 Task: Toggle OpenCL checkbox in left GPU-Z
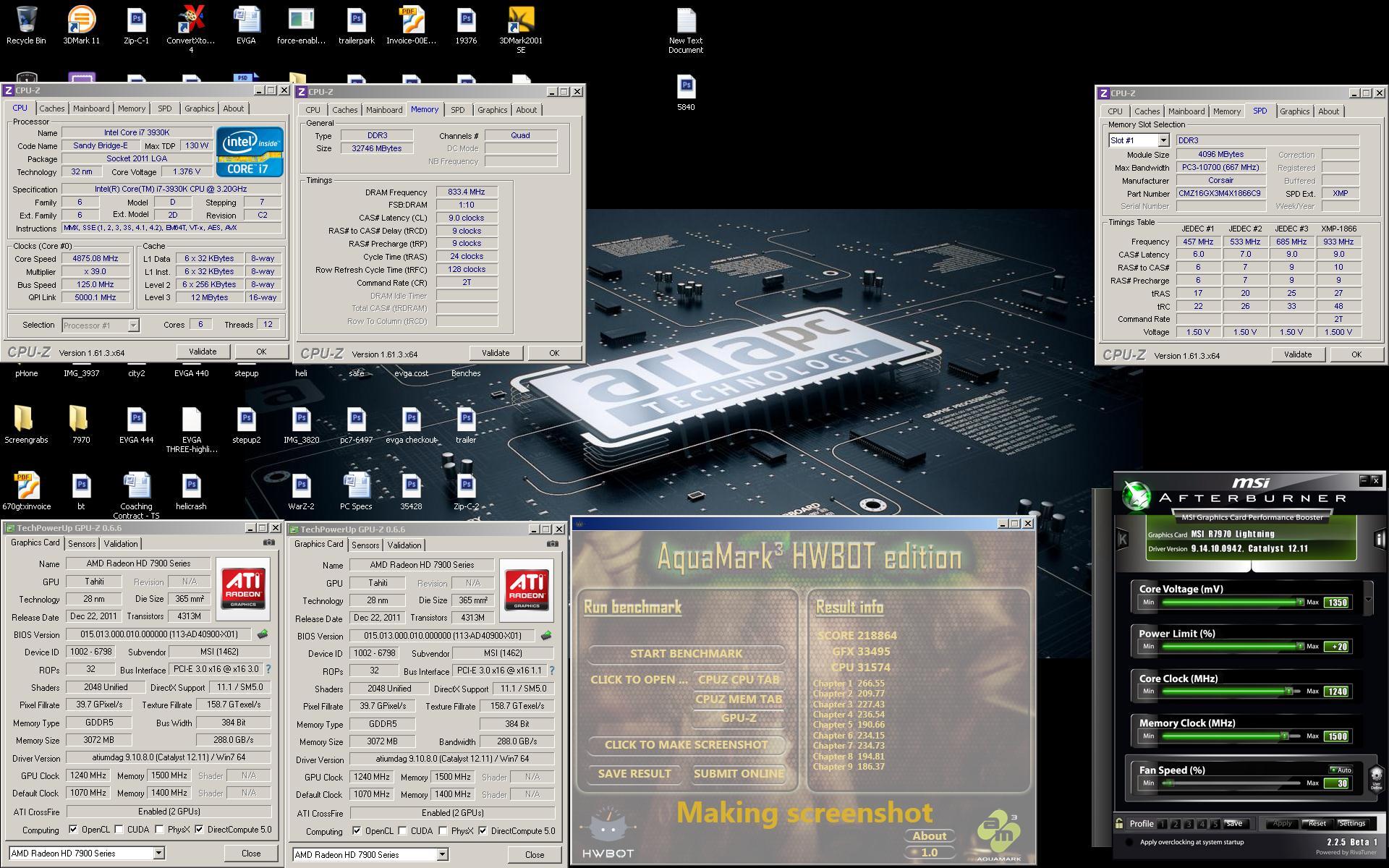pos(73,830)
